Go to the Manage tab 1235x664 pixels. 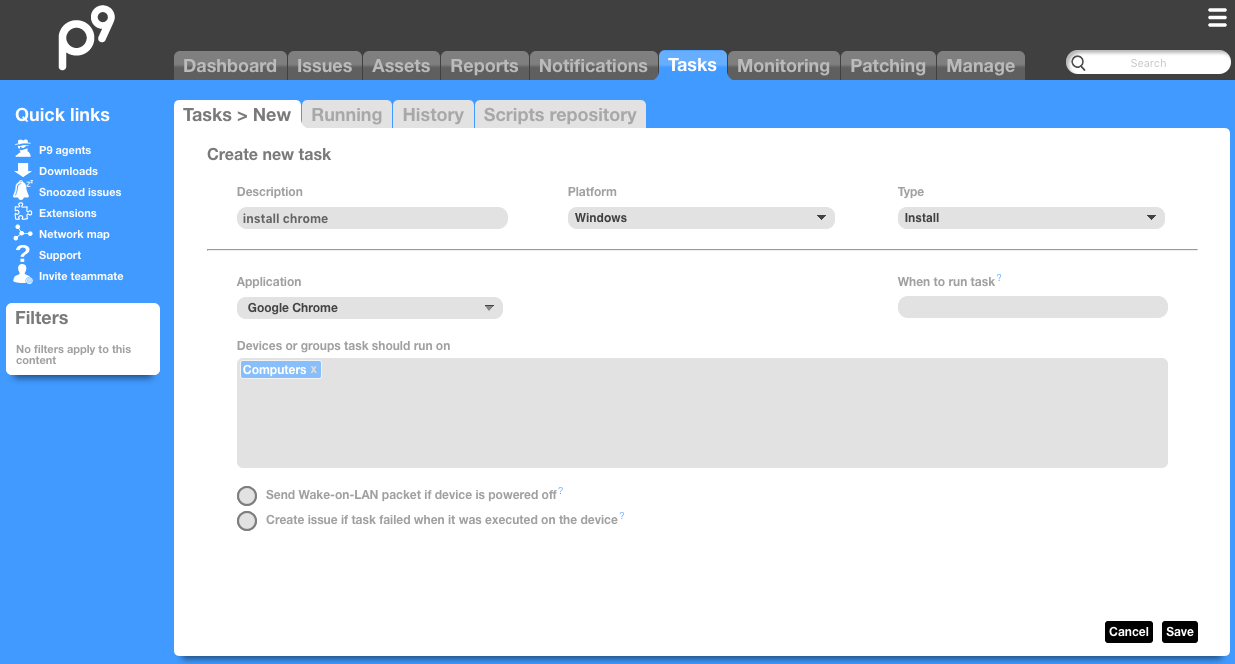(x=980, y=66)
